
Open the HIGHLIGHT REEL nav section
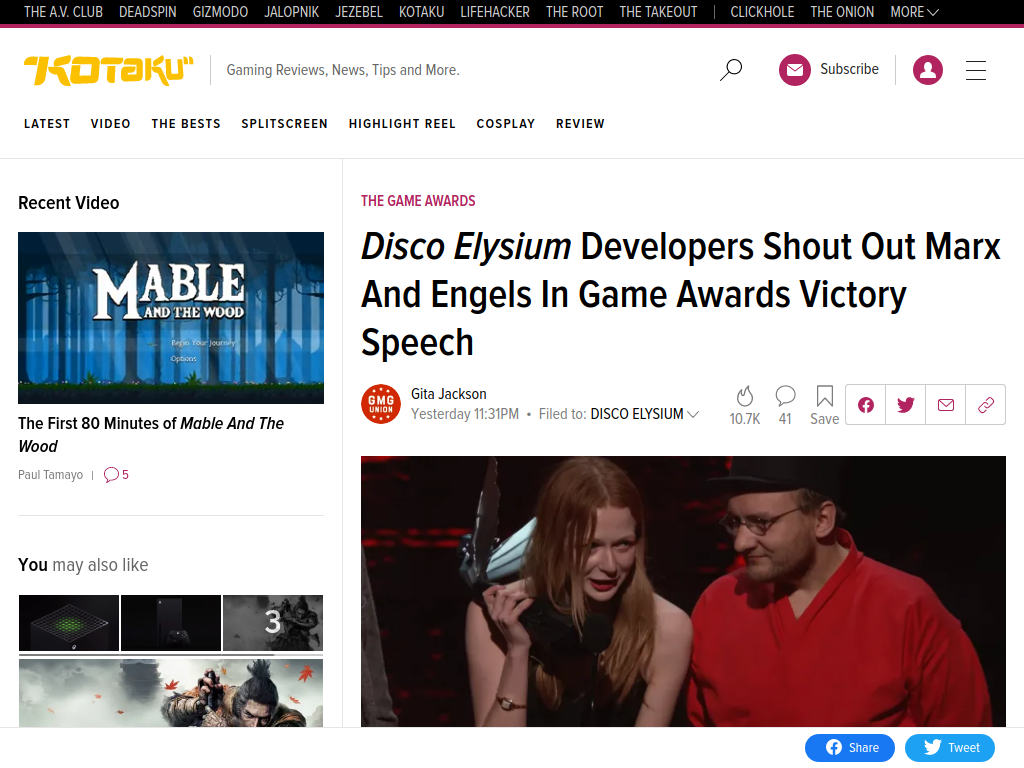[x=402, y=123]
